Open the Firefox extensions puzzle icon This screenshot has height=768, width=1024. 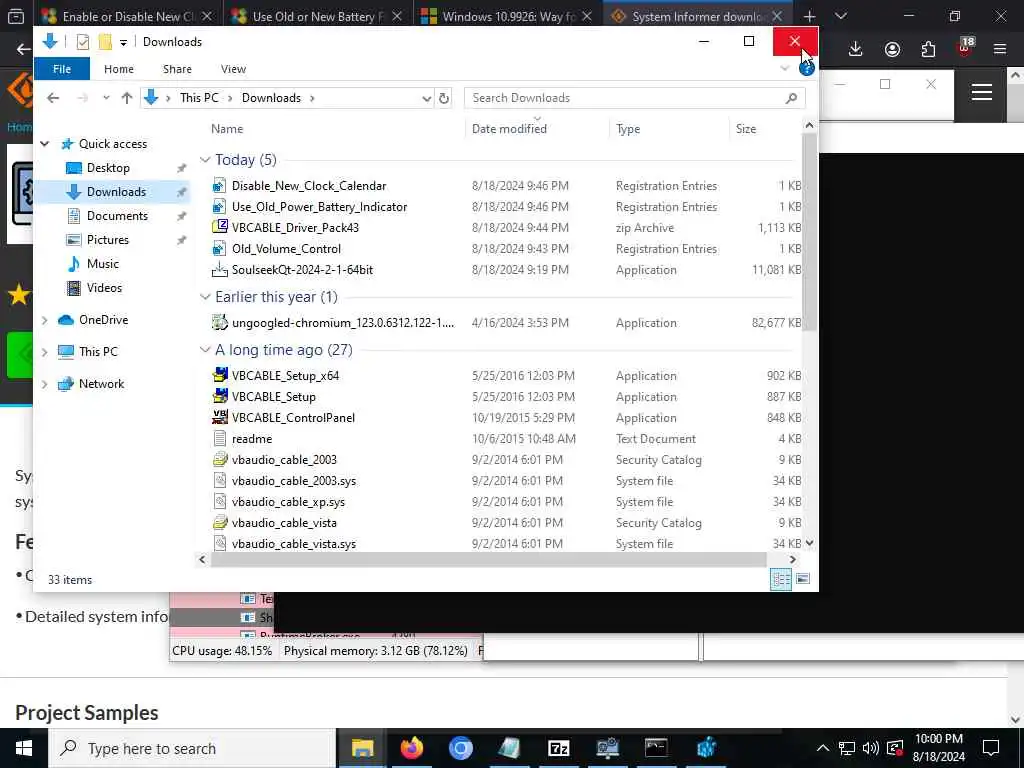(x=928, y=49)
